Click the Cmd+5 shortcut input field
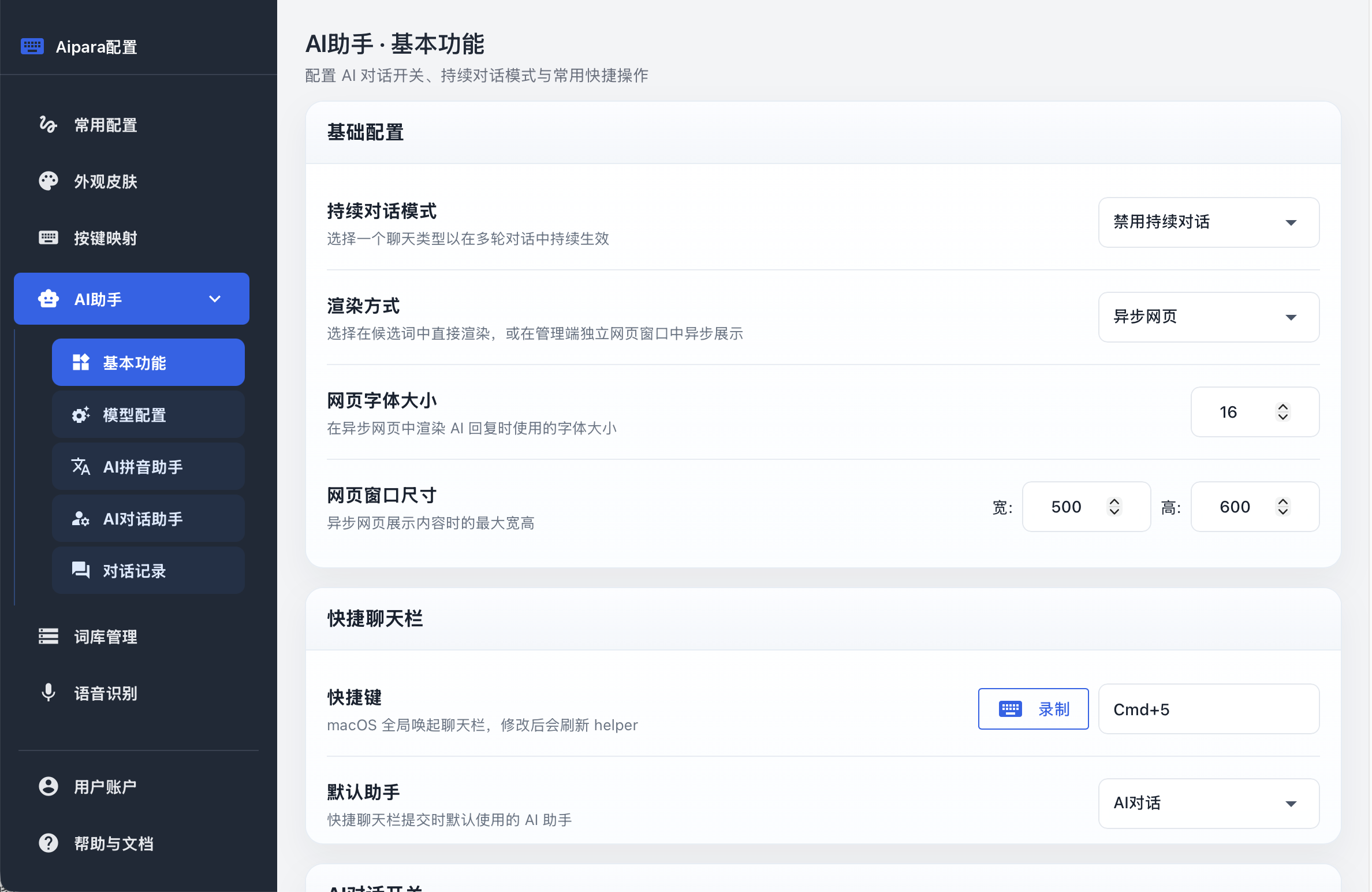Viewport: 1372px width, 892px height. [x=1209, y=709]
